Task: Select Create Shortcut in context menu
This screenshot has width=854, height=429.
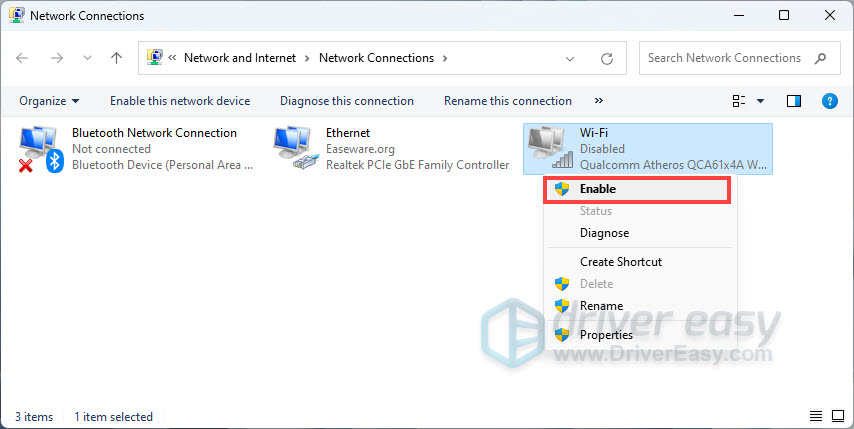Action: [x=620, y=262]
